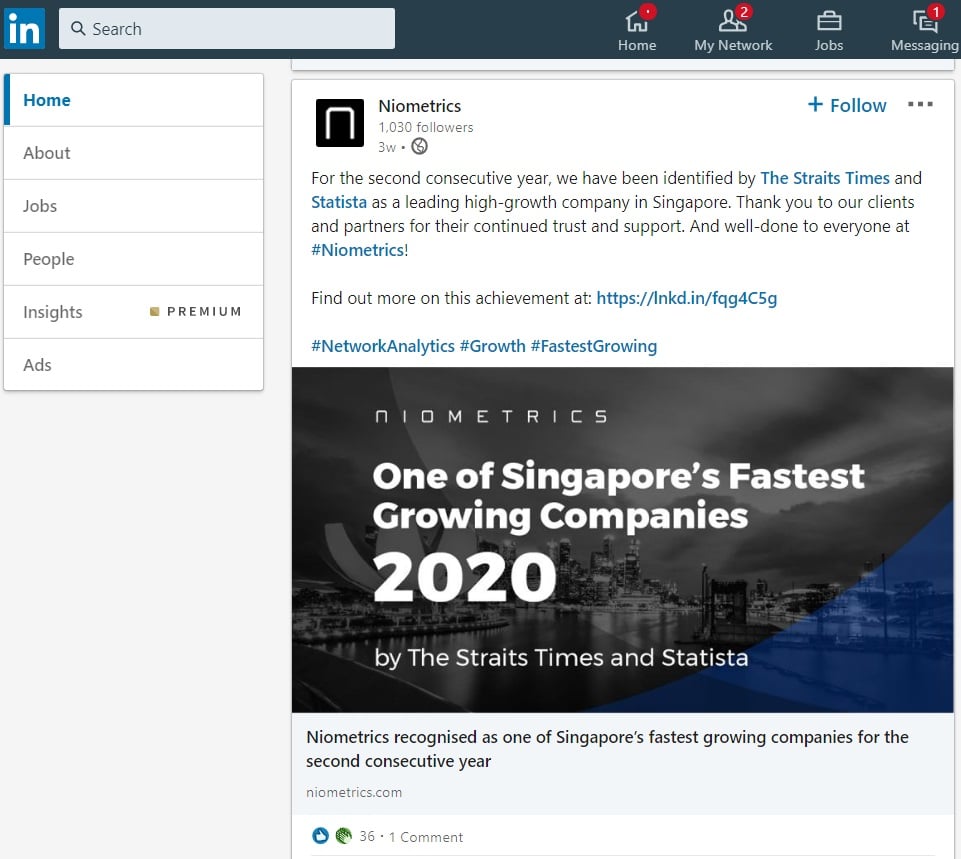Click the 3w post timestamp
Image resolution: width=961 pixels, height=859 pixels.
(387, 147)
